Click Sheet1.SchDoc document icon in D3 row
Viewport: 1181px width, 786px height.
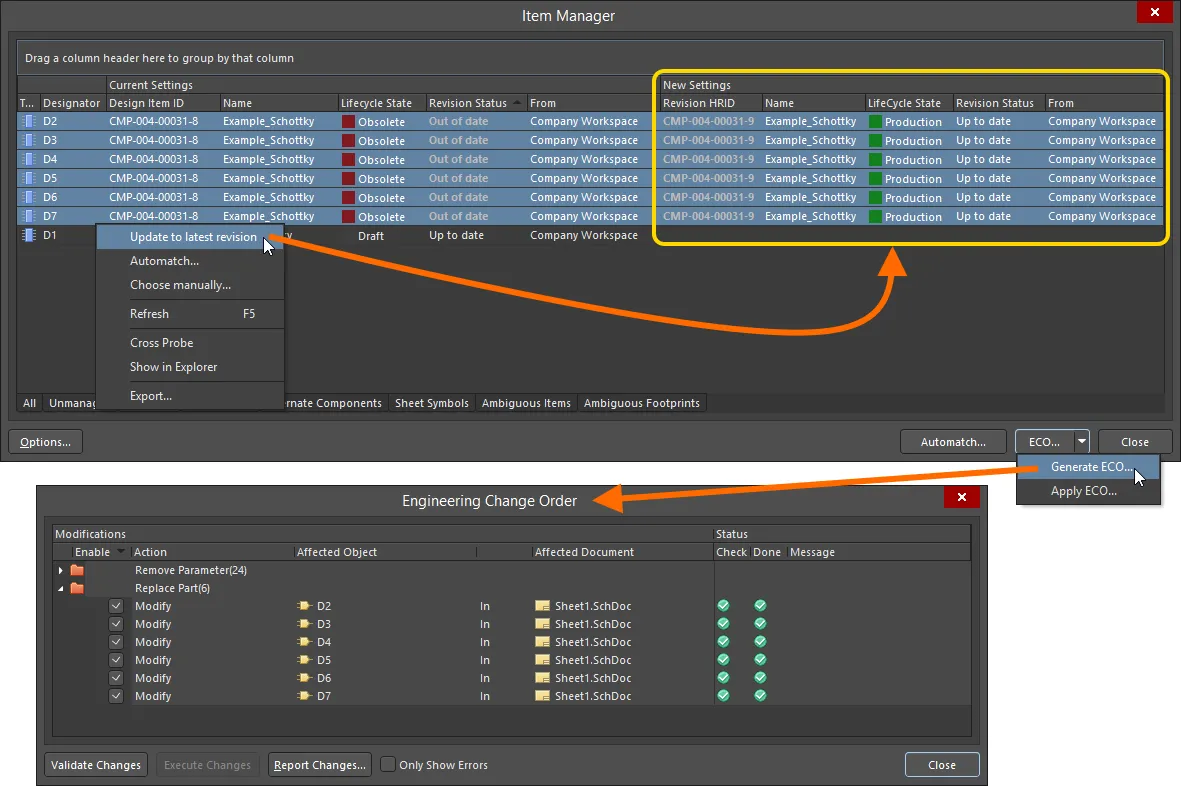(542, 624)
